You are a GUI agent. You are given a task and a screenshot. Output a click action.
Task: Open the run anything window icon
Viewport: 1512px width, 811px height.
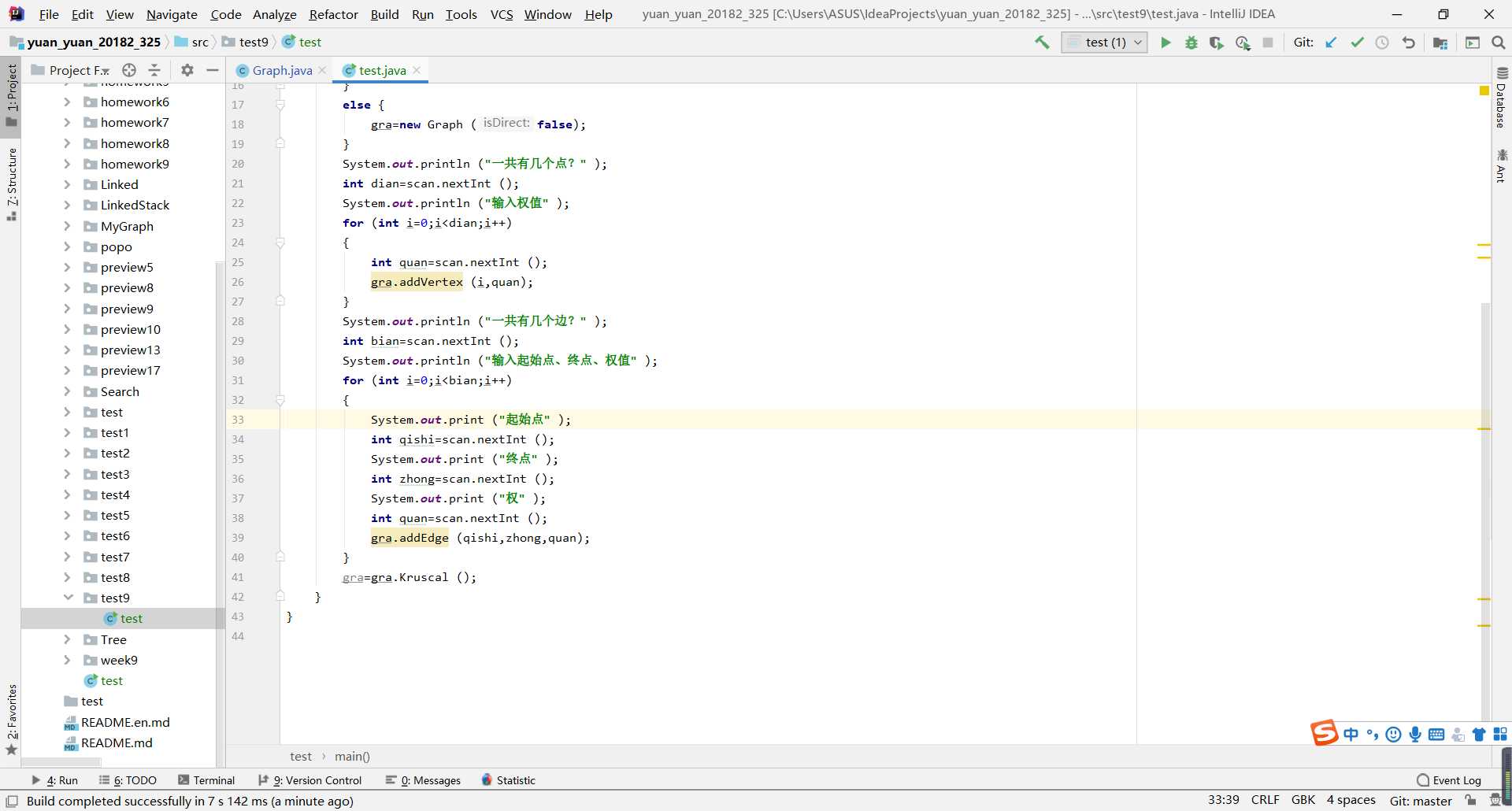pos(1472,43)
